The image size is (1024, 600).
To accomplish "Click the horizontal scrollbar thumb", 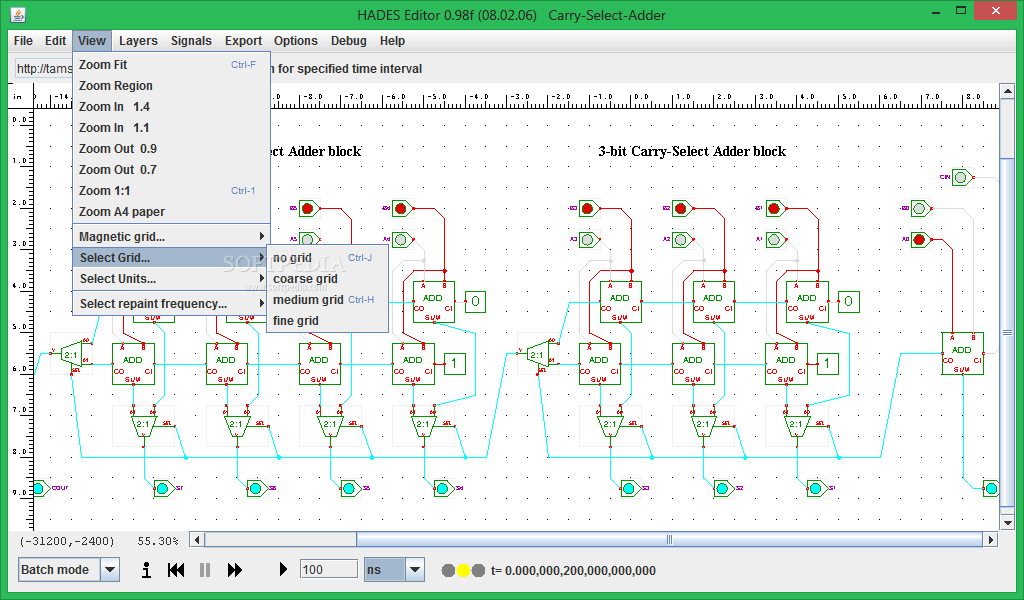I will 669,539.
